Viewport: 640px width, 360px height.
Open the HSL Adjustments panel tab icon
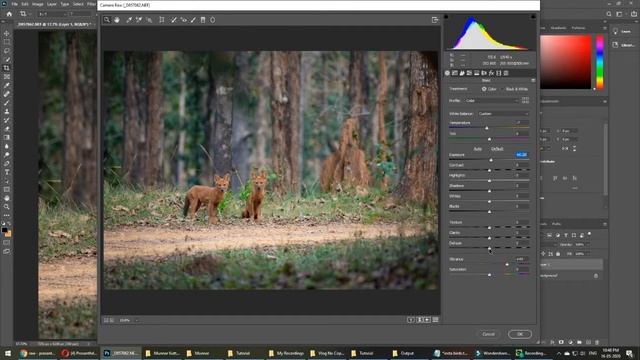(469, 73)
